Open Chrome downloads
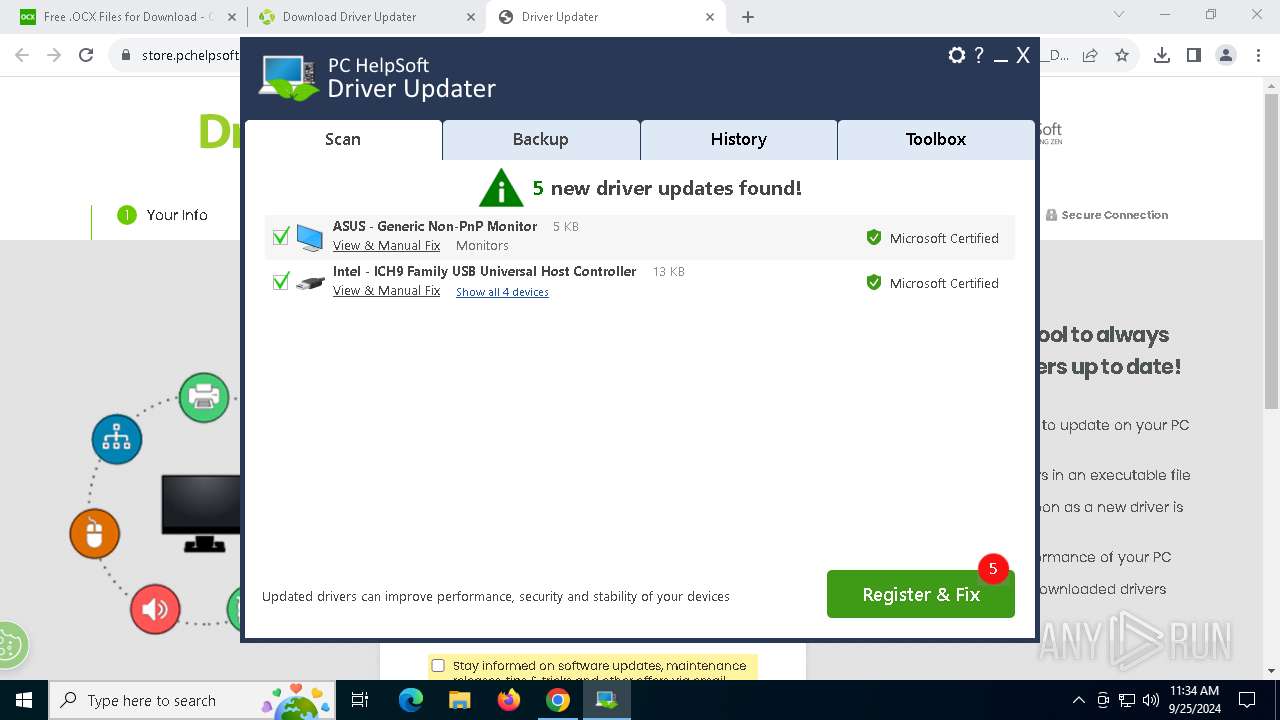This screenshot has width=1280, height=720. (1162, 56)
